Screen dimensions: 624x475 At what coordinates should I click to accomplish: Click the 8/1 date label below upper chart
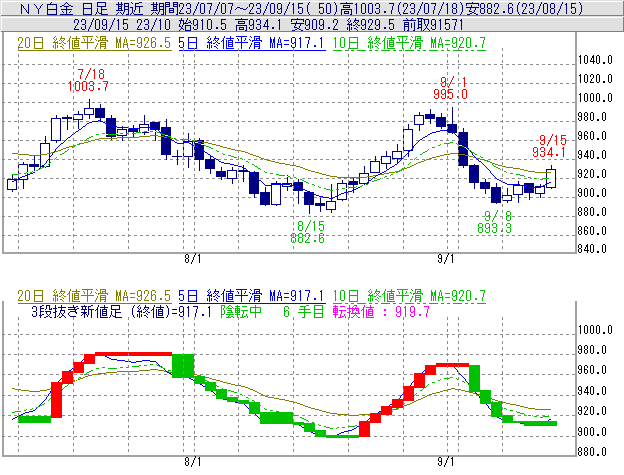(193, 259)
